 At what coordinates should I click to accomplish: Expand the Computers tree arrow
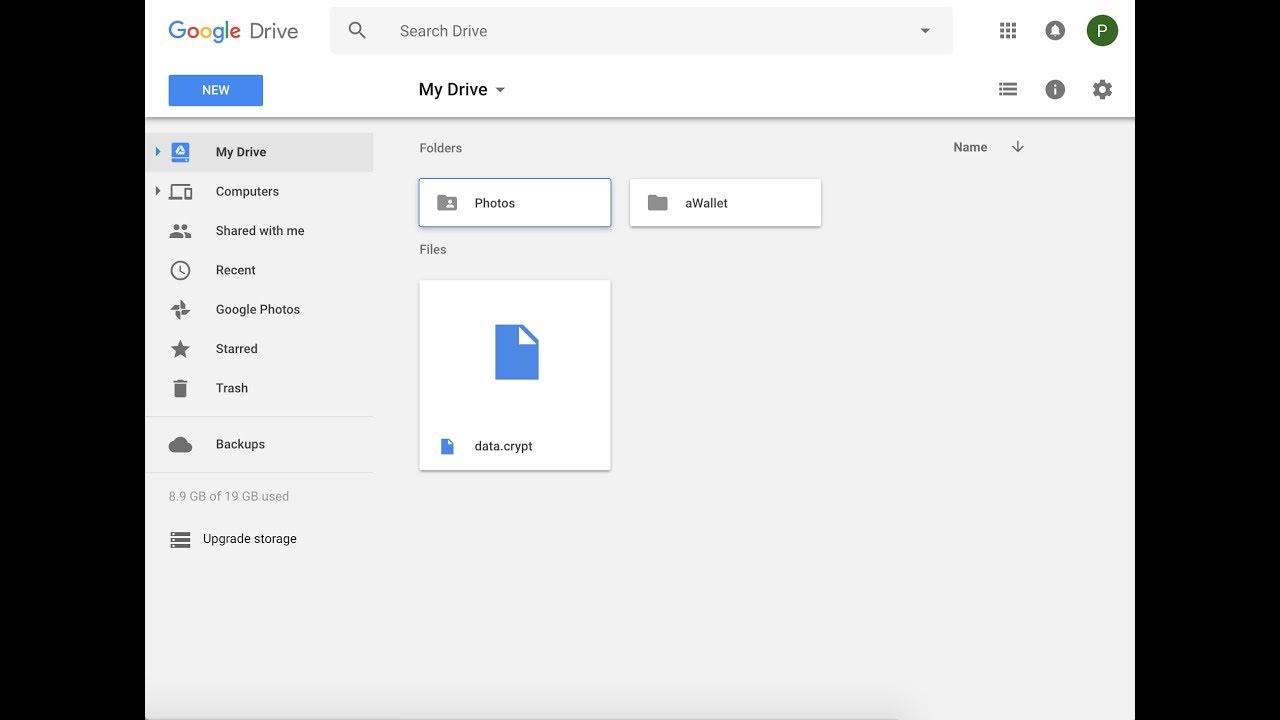click(x=157, y=191)
